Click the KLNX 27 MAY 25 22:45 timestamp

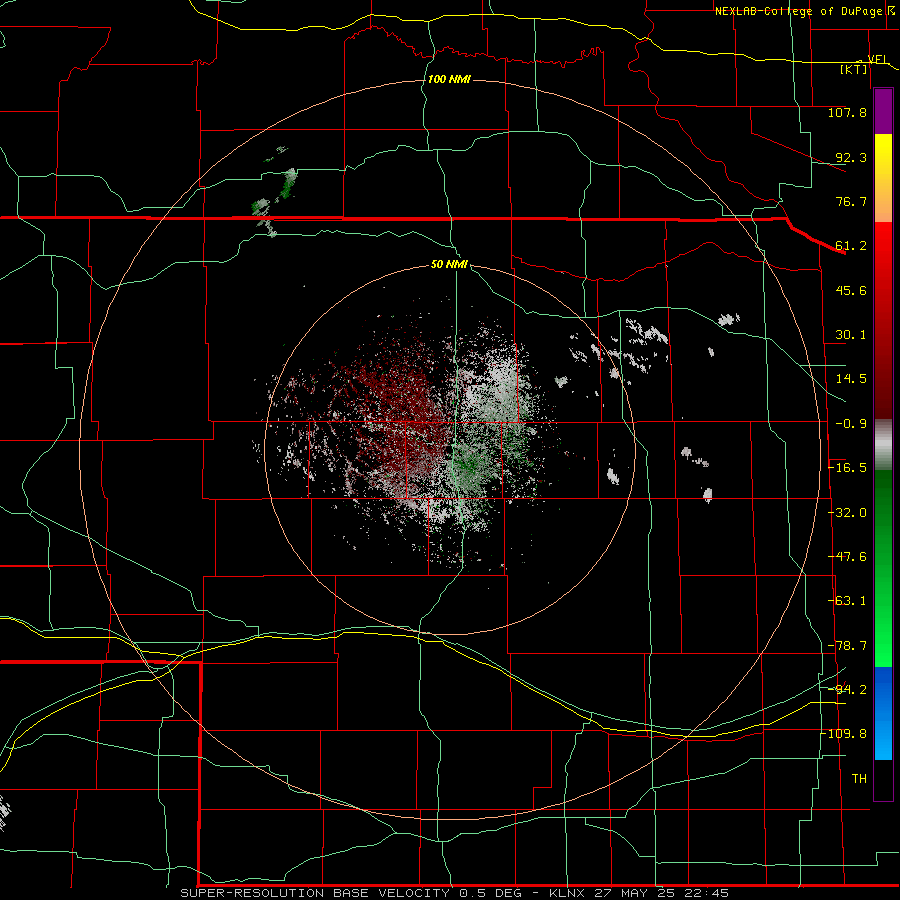[x=639, y=893]
